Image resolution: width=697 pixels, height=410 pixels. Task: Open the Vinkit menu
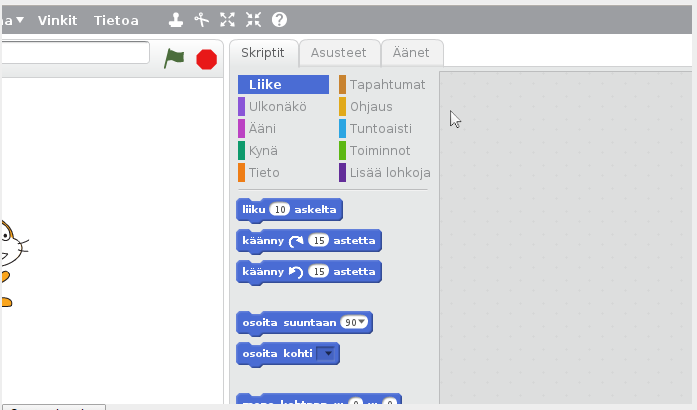point(57,20)
